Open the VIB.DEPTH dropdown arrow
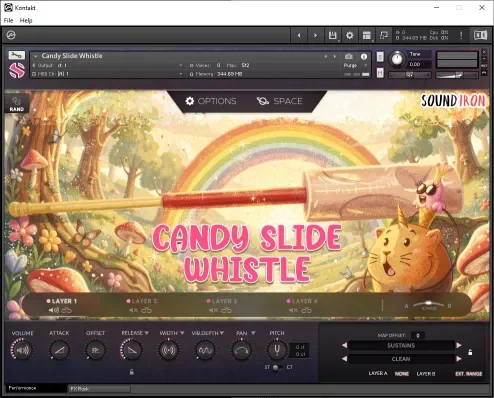Image resolution: width=494 pixels, height=398 pixels. [x=222, y=333]
